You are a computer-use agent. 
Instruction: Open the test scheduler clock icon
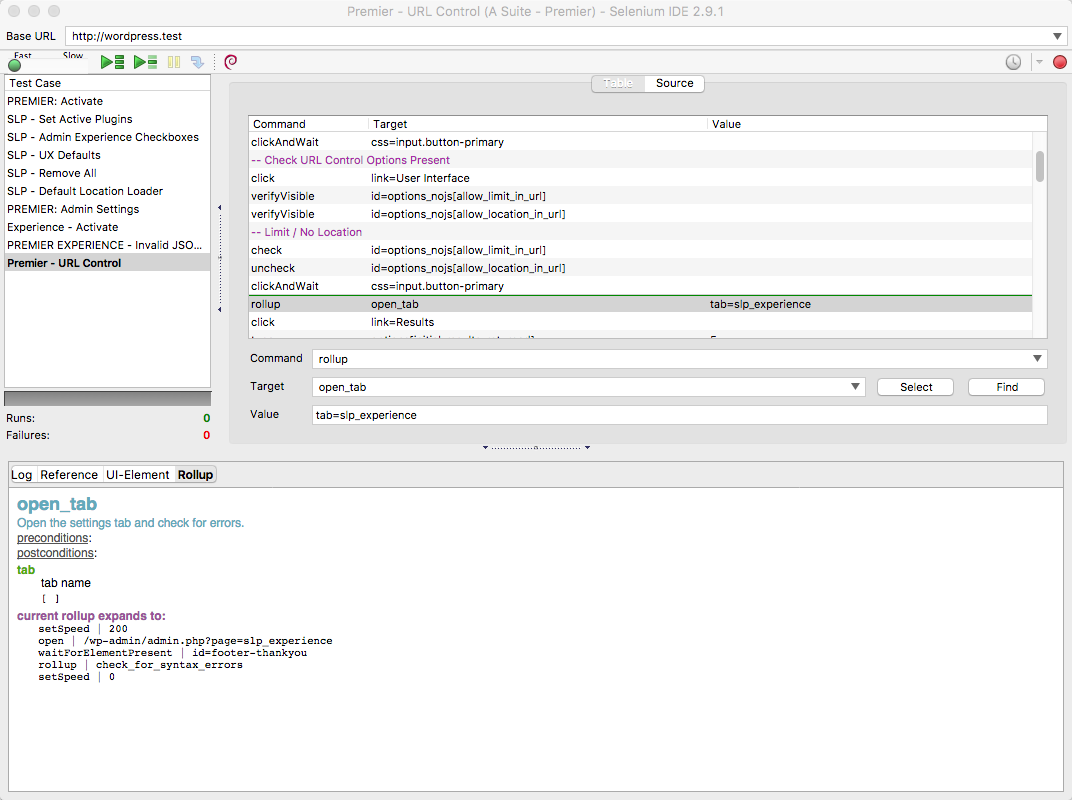(1013, 61)
